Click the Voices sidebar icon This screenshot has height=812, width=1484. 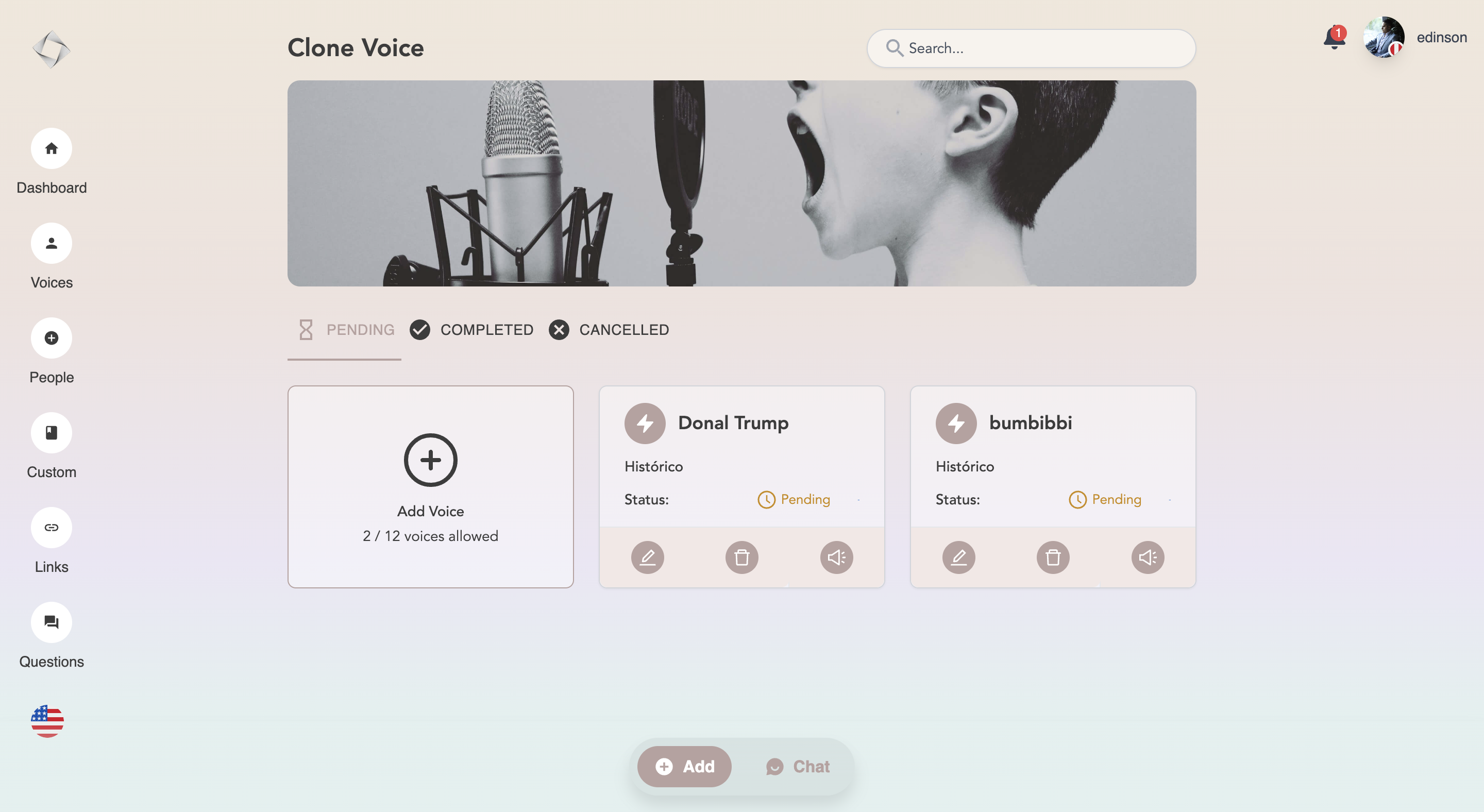(52, 243)
